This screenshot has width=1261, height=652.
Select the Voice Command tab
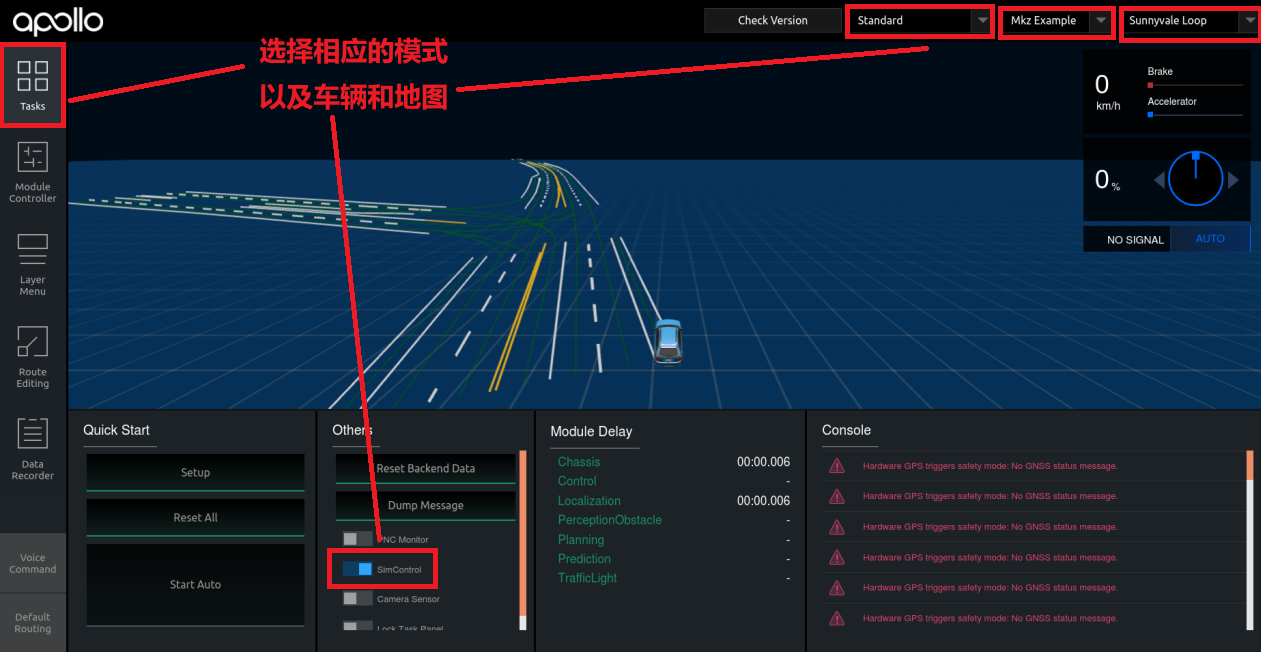33,563
